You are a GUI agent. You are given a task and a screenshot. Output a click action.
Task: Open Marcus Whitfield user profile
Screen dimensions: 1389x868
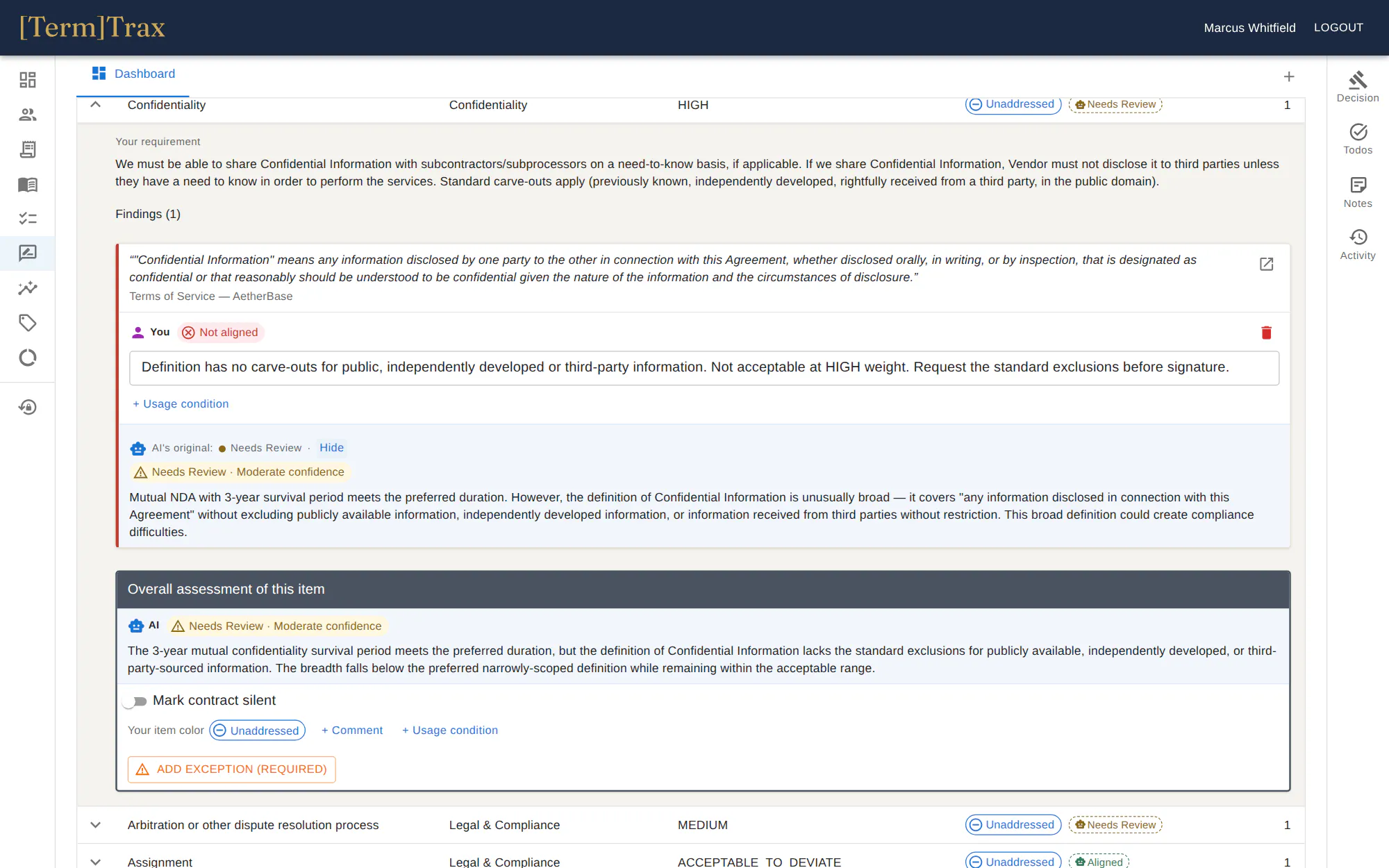1249,28
